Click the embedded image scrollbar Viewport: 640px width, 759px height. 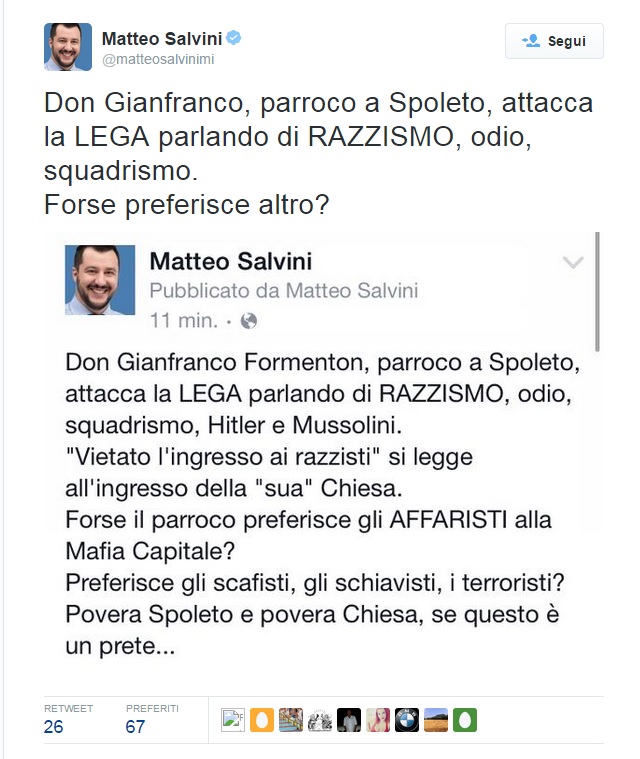coord(598,290)
